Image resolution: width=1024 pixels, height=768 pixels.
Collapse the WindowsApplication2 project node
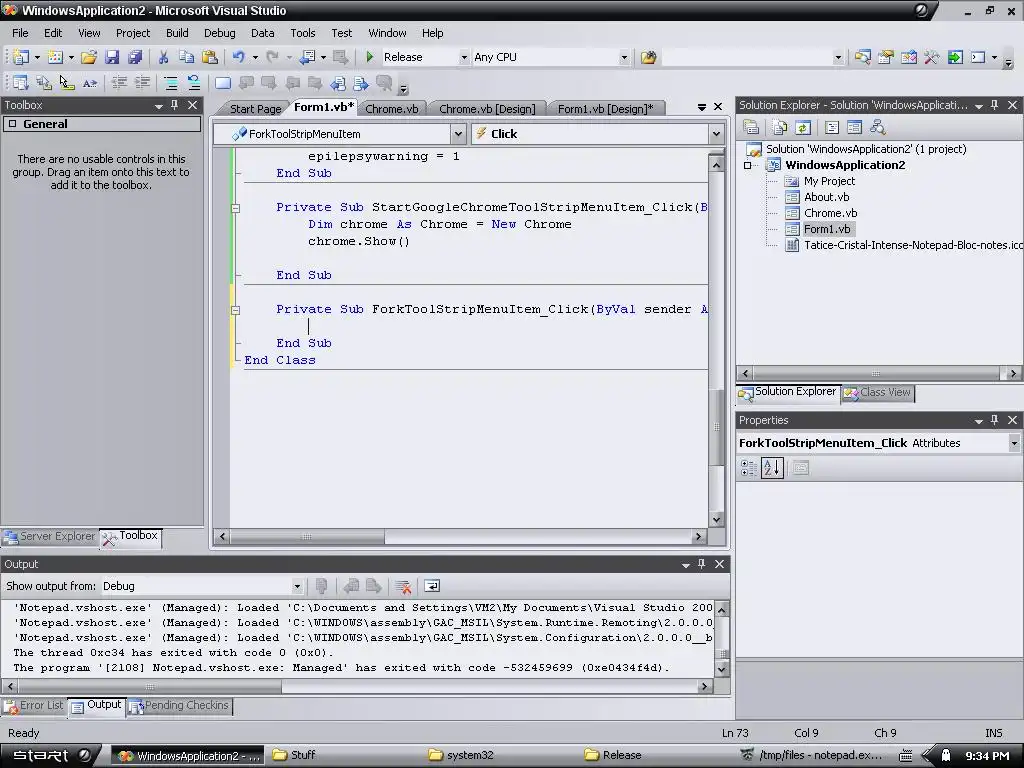coord(748,165)
